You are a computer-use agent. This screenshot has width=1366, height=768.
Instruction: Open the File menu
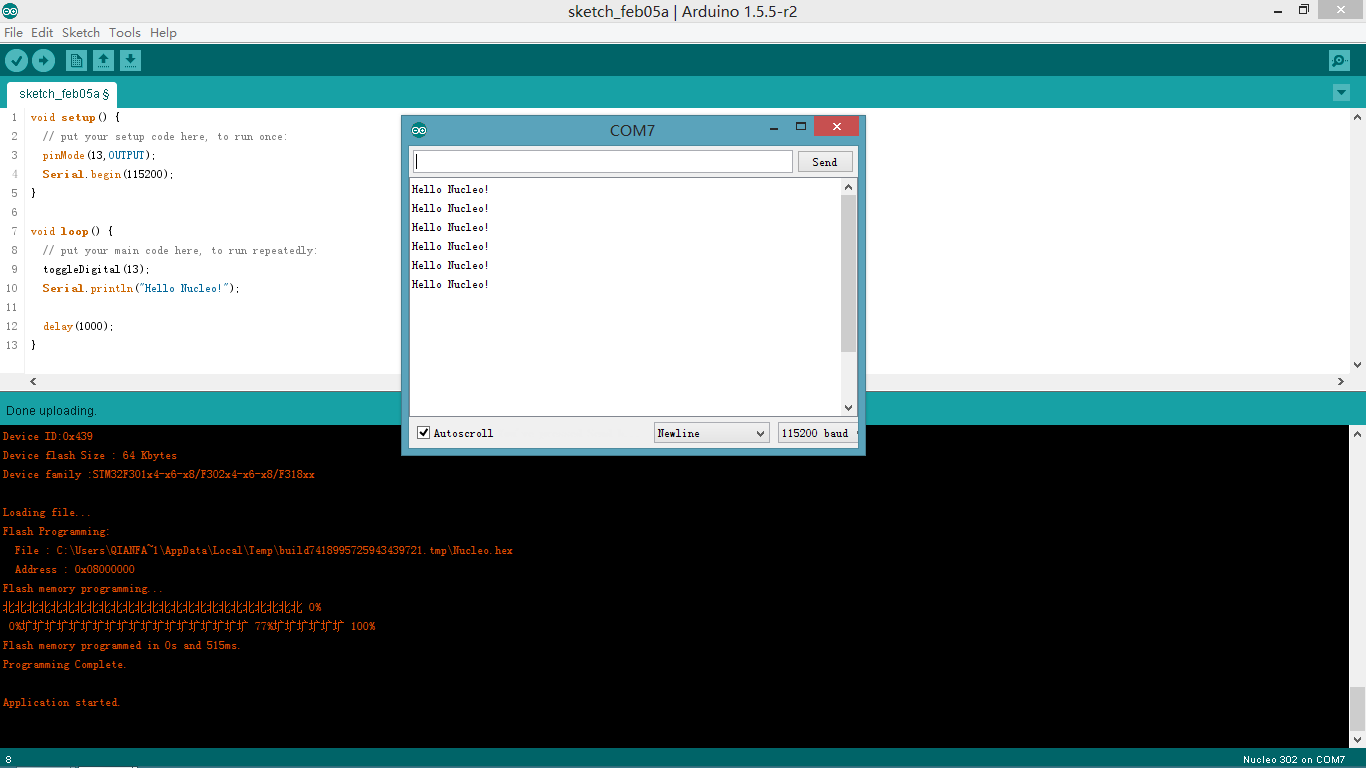[13, 32]
